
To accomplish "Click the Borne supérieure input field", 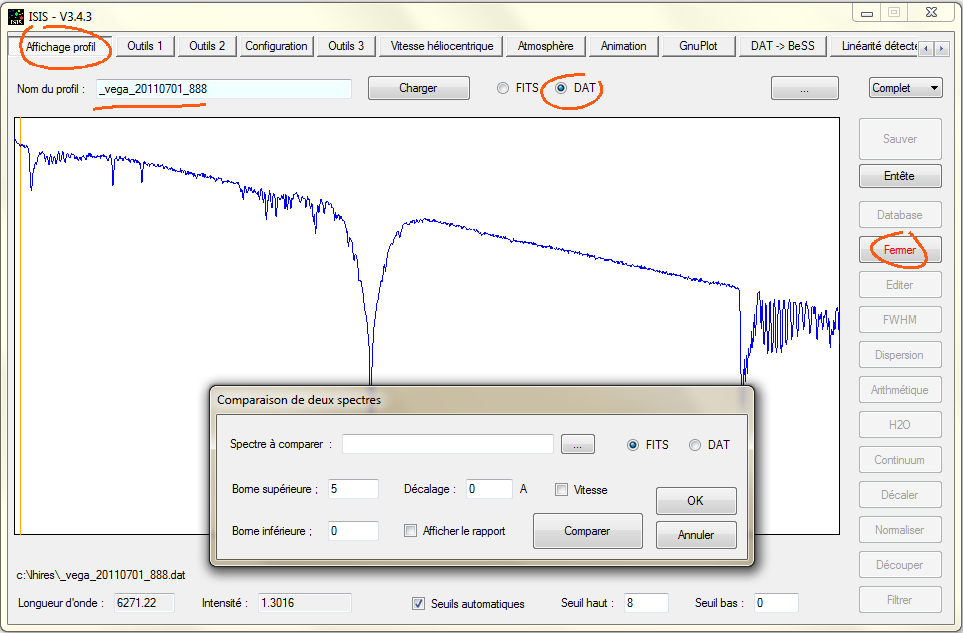I will point(353,489).
